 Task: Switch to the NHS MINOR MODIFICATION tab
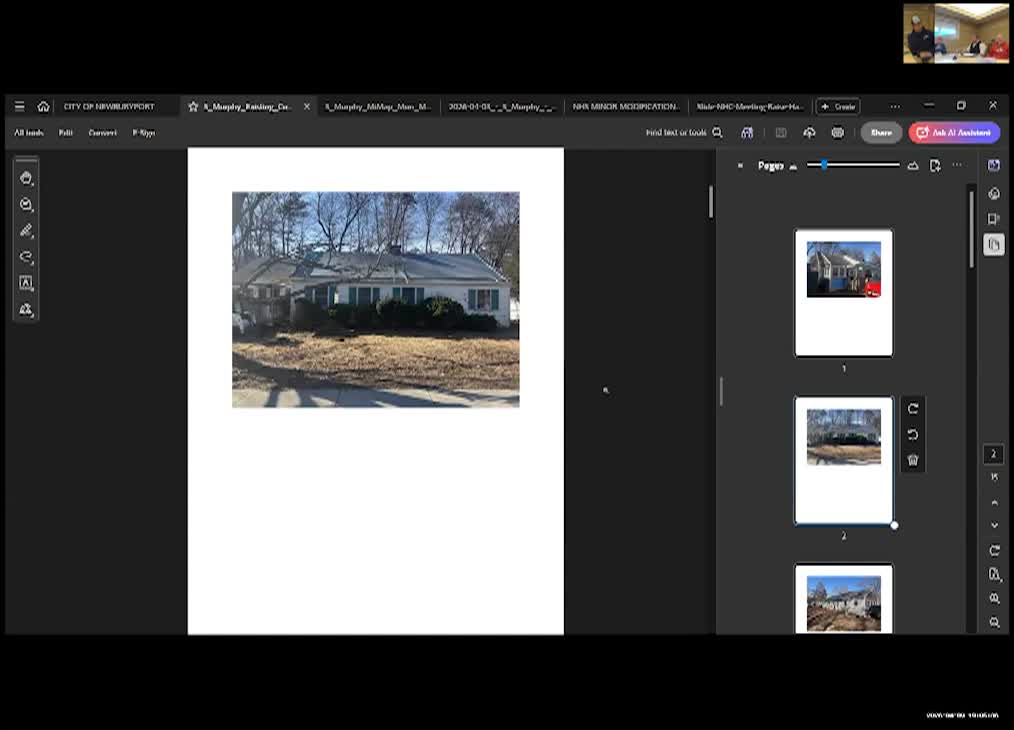(x=625, y=106)
